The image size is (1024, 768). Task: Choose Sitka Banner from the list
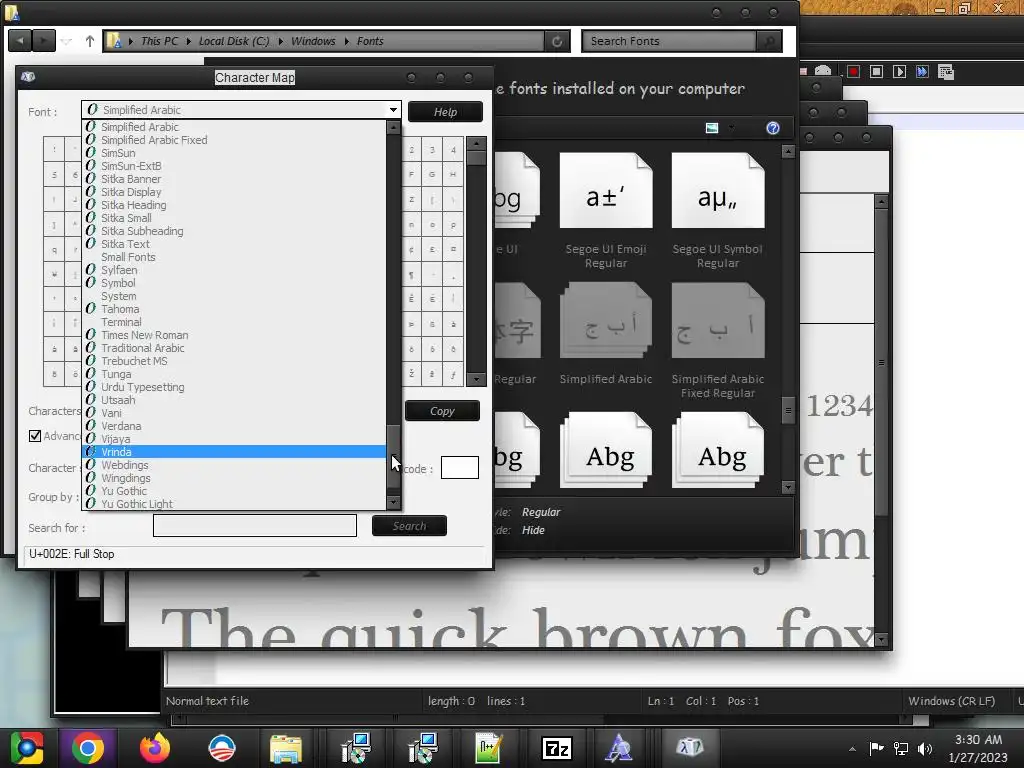pos(234,179)
